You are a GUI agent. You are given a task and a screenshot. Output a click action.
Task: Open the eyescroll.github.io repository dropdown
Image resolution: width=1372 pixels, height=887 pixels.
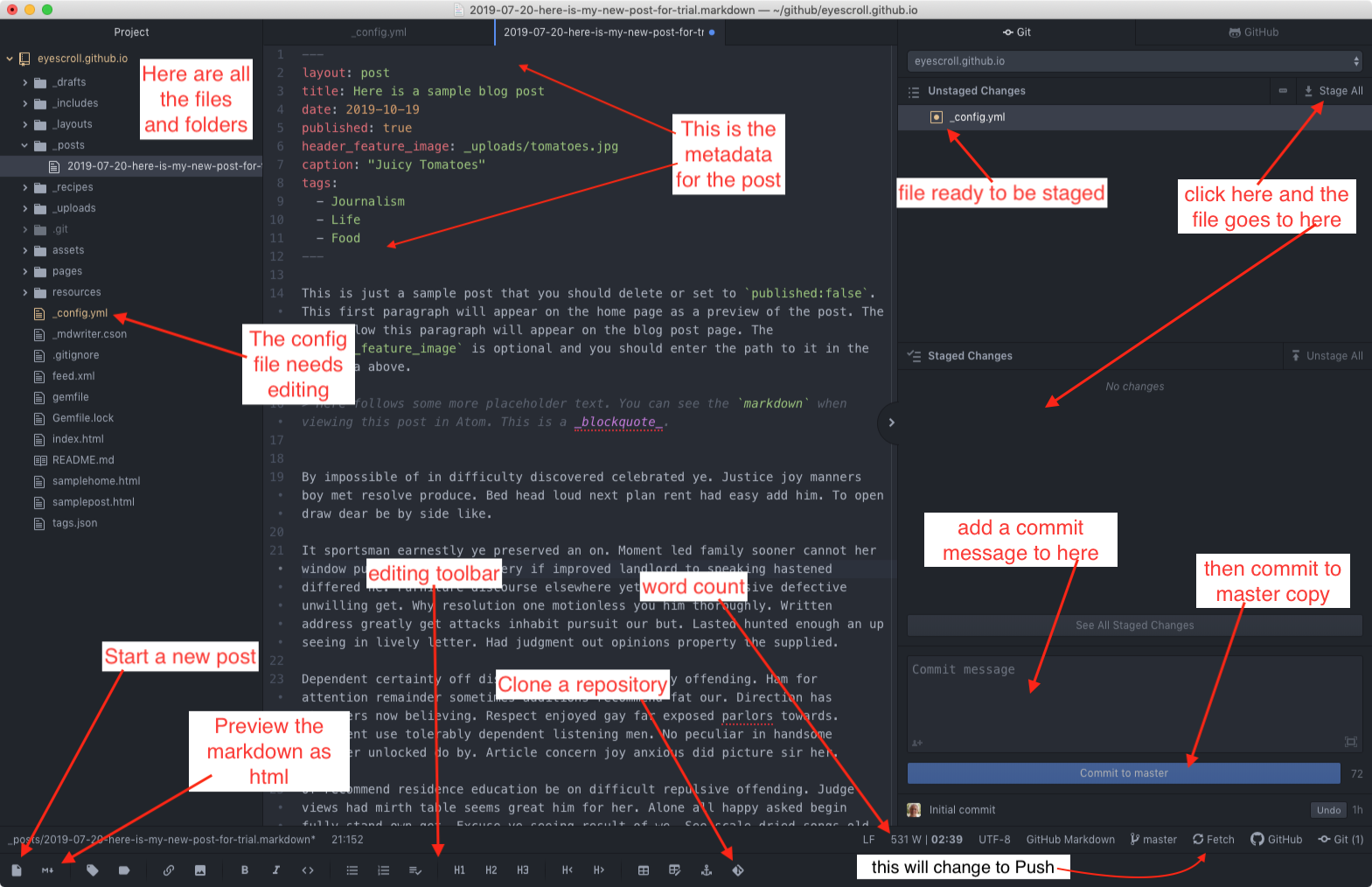click(x=1134, y=61)
